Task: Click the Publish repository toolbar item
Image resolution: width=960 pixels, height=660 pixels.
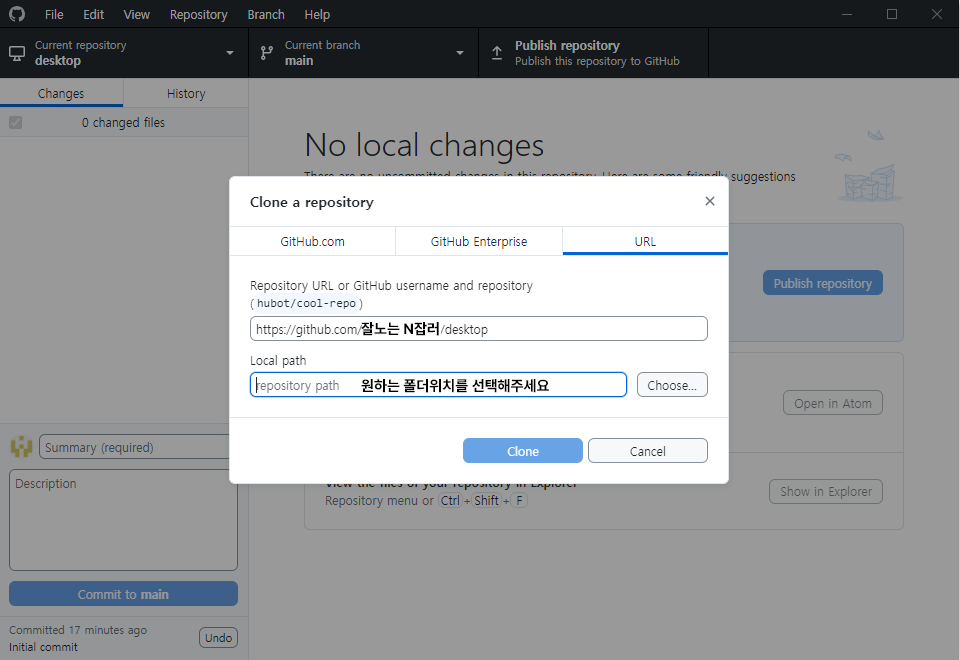Action: [x=593, y=53]
